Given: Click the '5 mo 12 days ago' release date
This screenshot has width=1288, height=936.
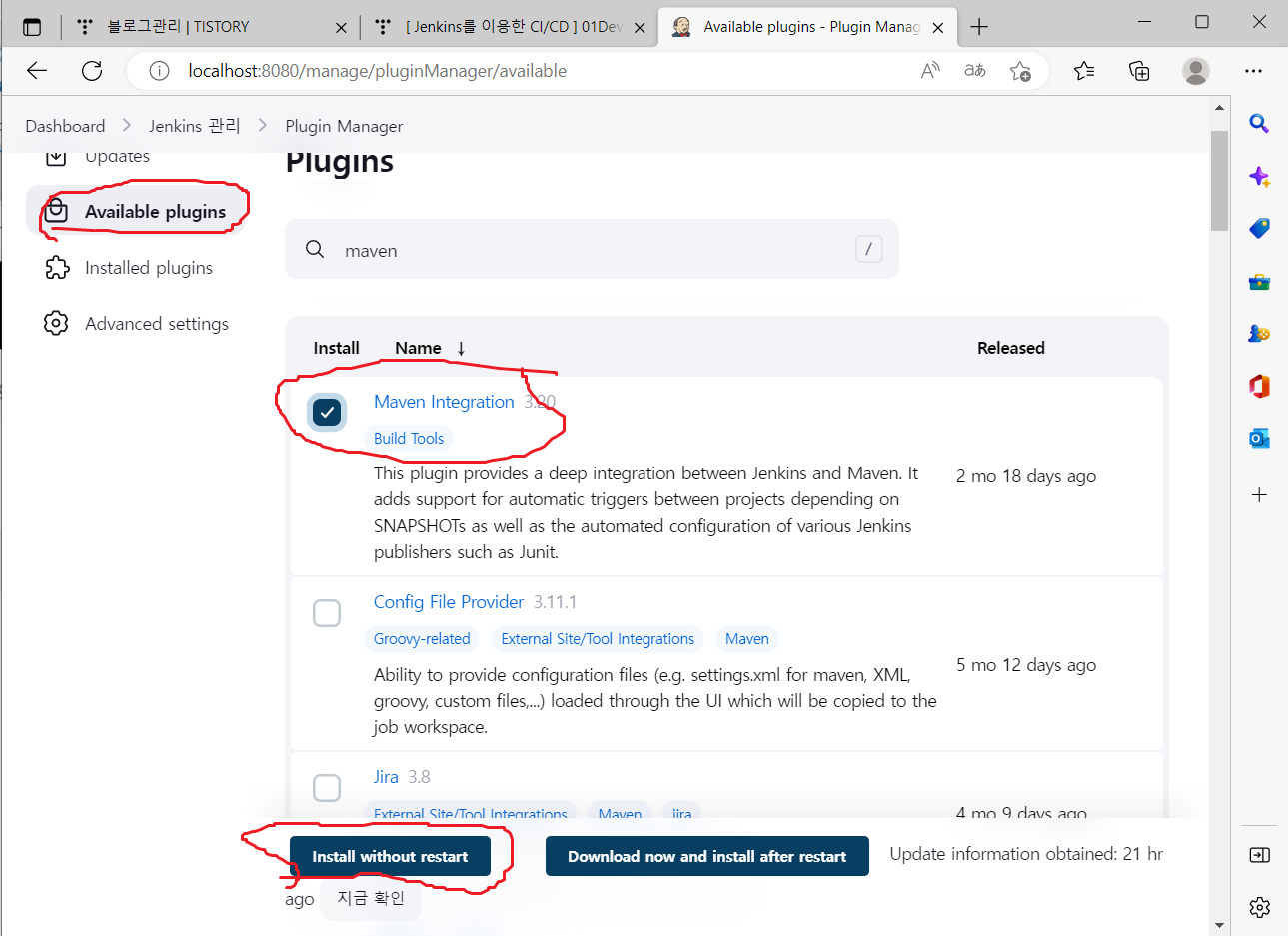Looking at the screenshot, I should point(1026,665).
